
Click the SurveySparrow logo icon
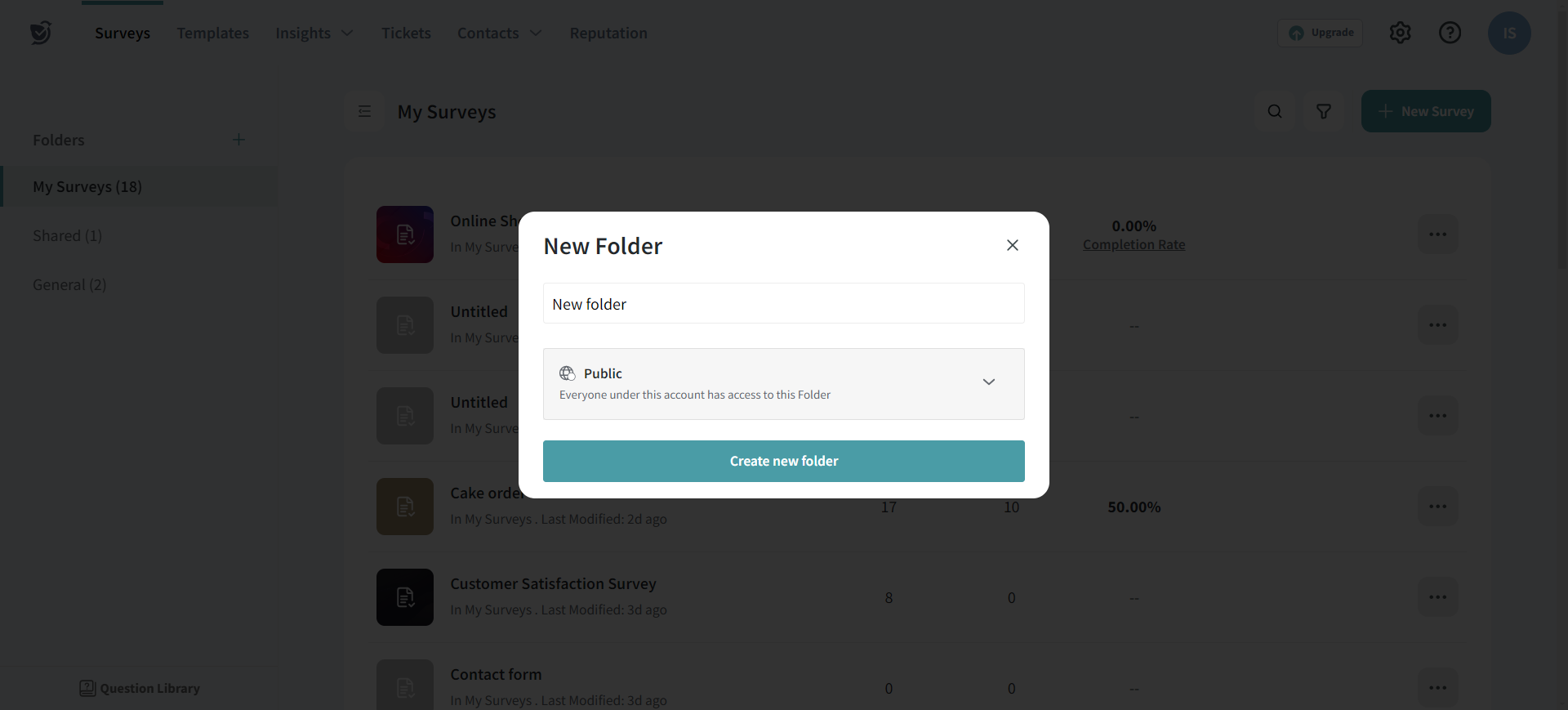(x=41, y=33)
